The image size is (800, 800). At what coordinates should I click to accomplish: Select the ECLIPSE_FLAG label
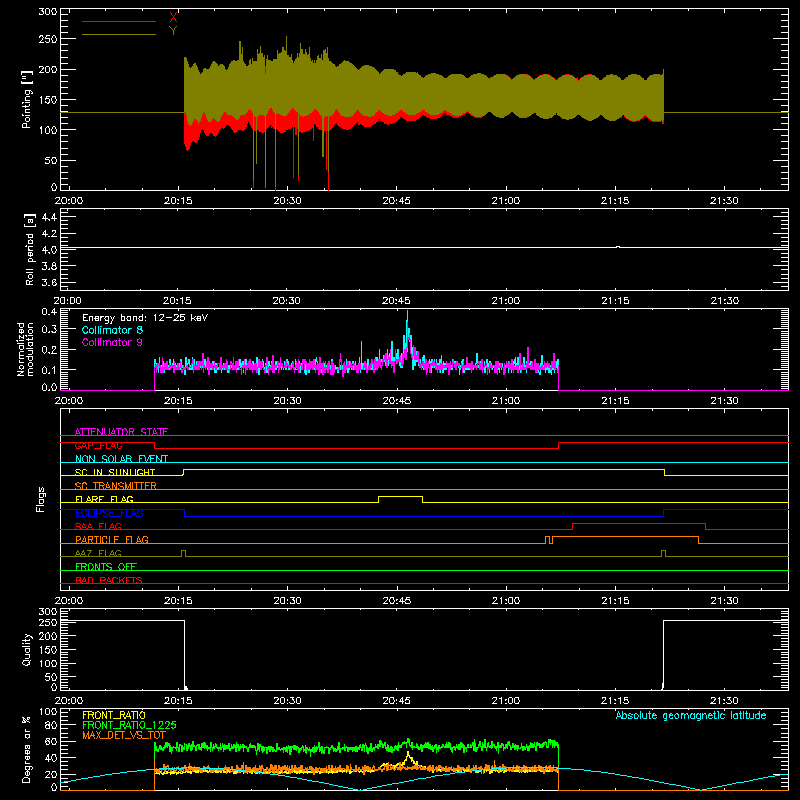(109, 513)
